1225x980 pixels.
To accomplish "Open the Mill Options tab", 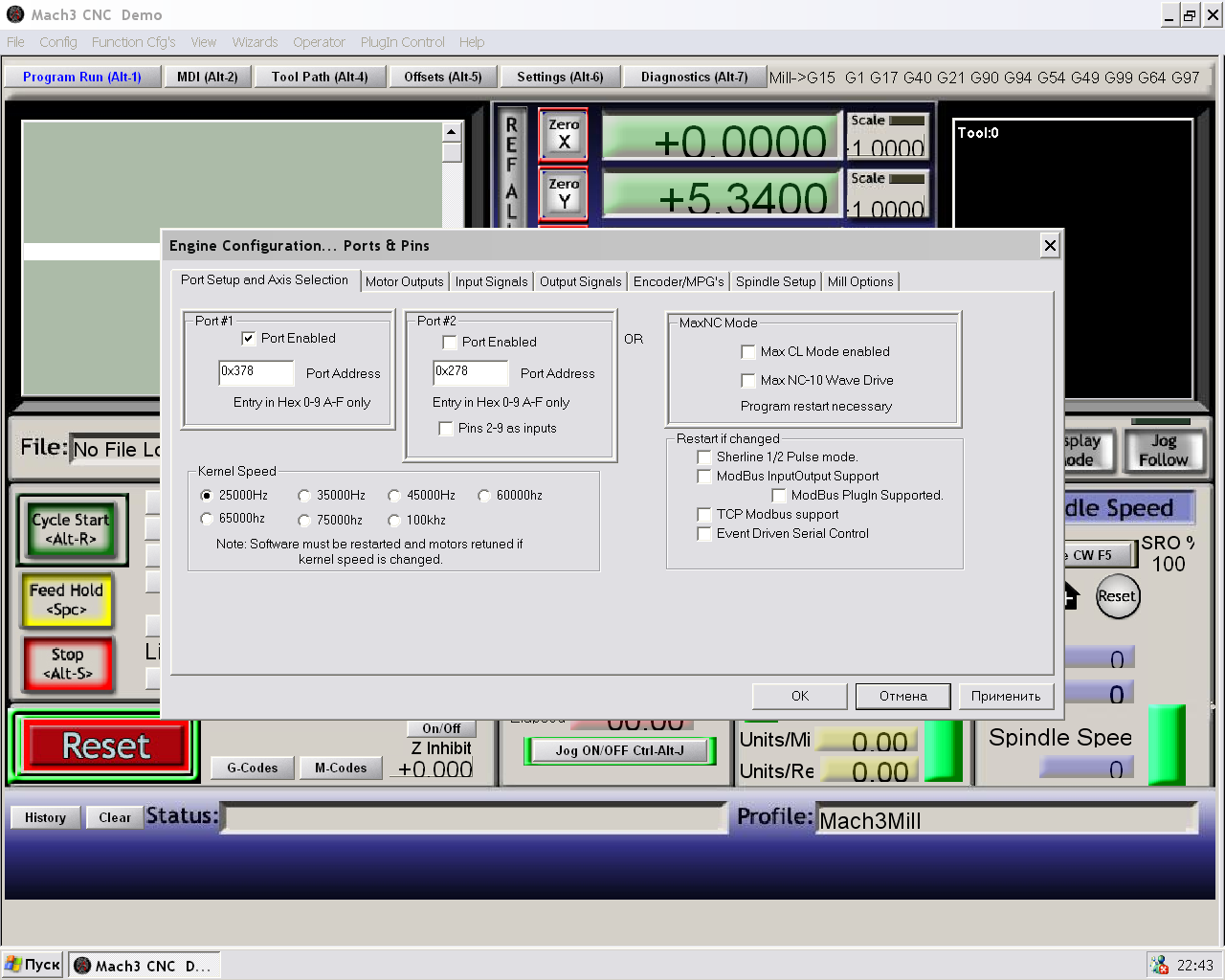I will (x=860, y=281).
